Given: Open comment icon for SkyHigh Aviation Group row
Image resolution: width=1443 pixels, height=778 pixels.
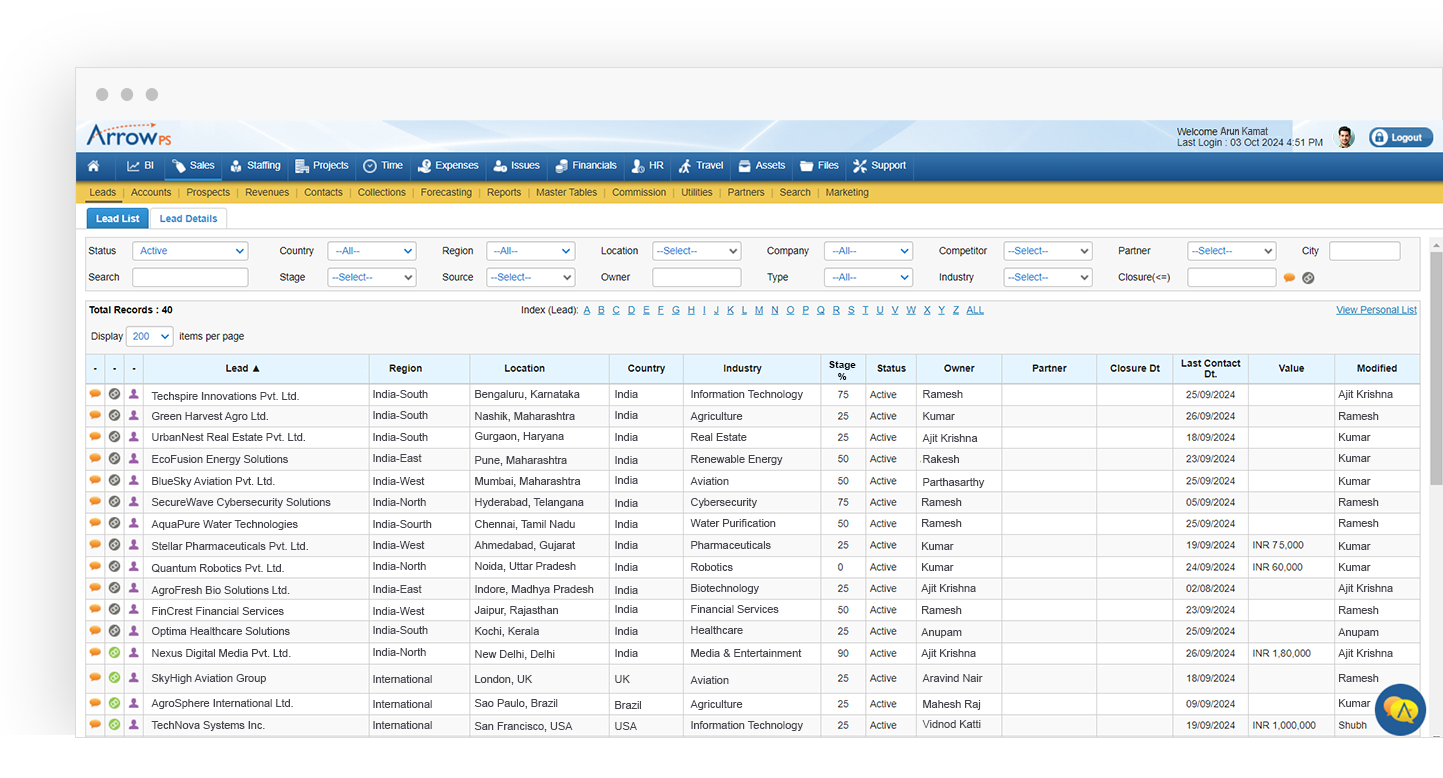Looking at the screenshot, I should click(x=95, y=677).
